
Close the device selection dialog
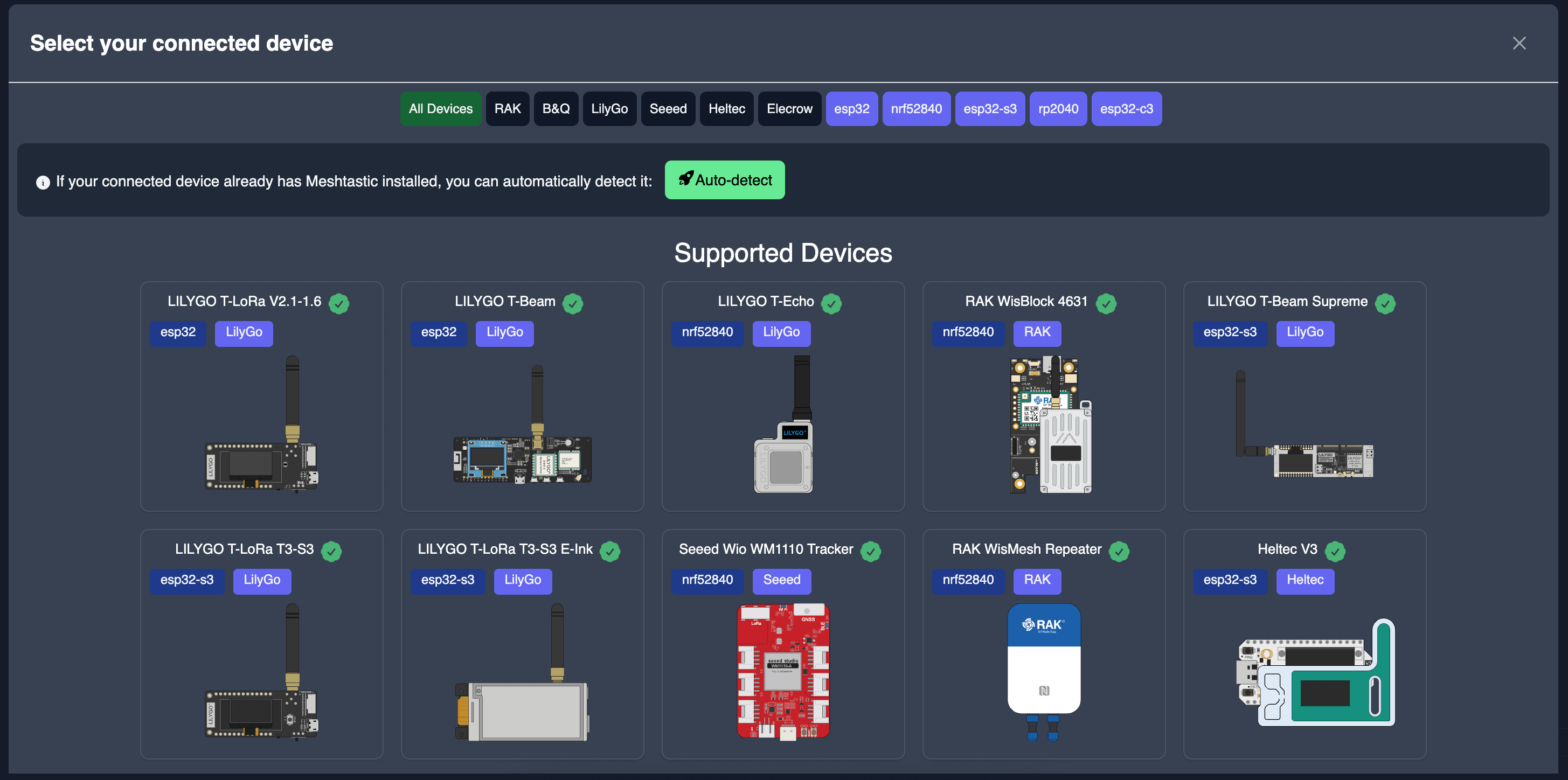tap(1518, 43)
